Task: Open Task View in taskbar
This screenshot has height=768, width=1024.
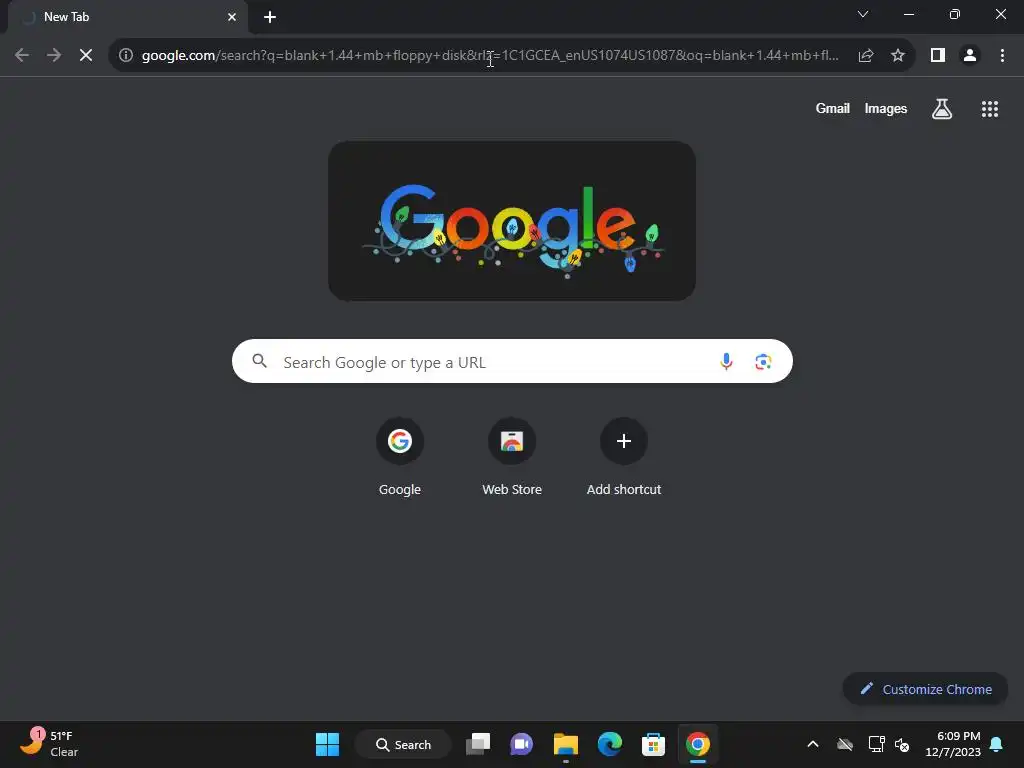Action: click(478, 744)
